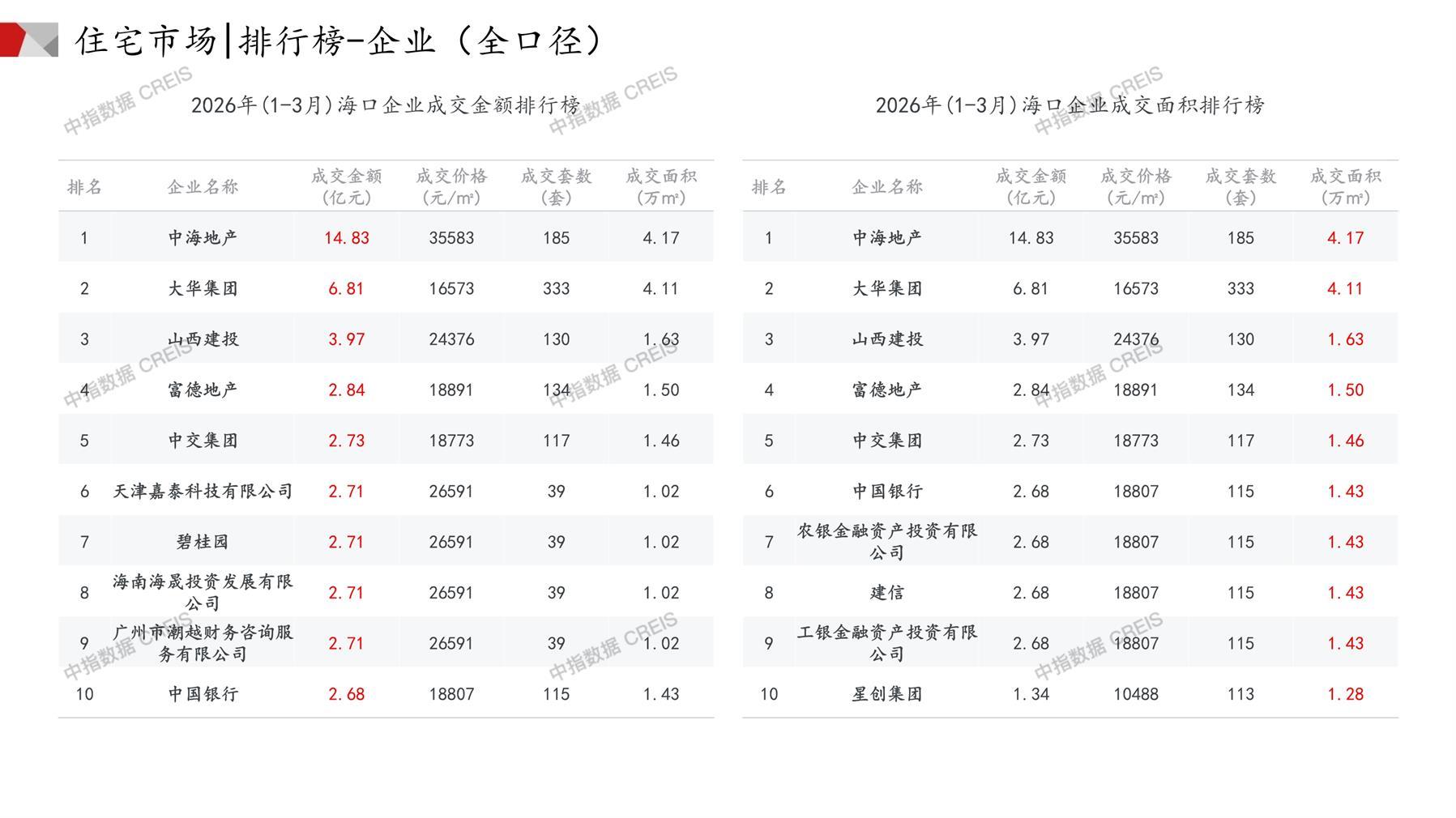1456x818 pixels.
Task: Click the 建信 company name
Action: pyautogui.click(x=887, y=593)
